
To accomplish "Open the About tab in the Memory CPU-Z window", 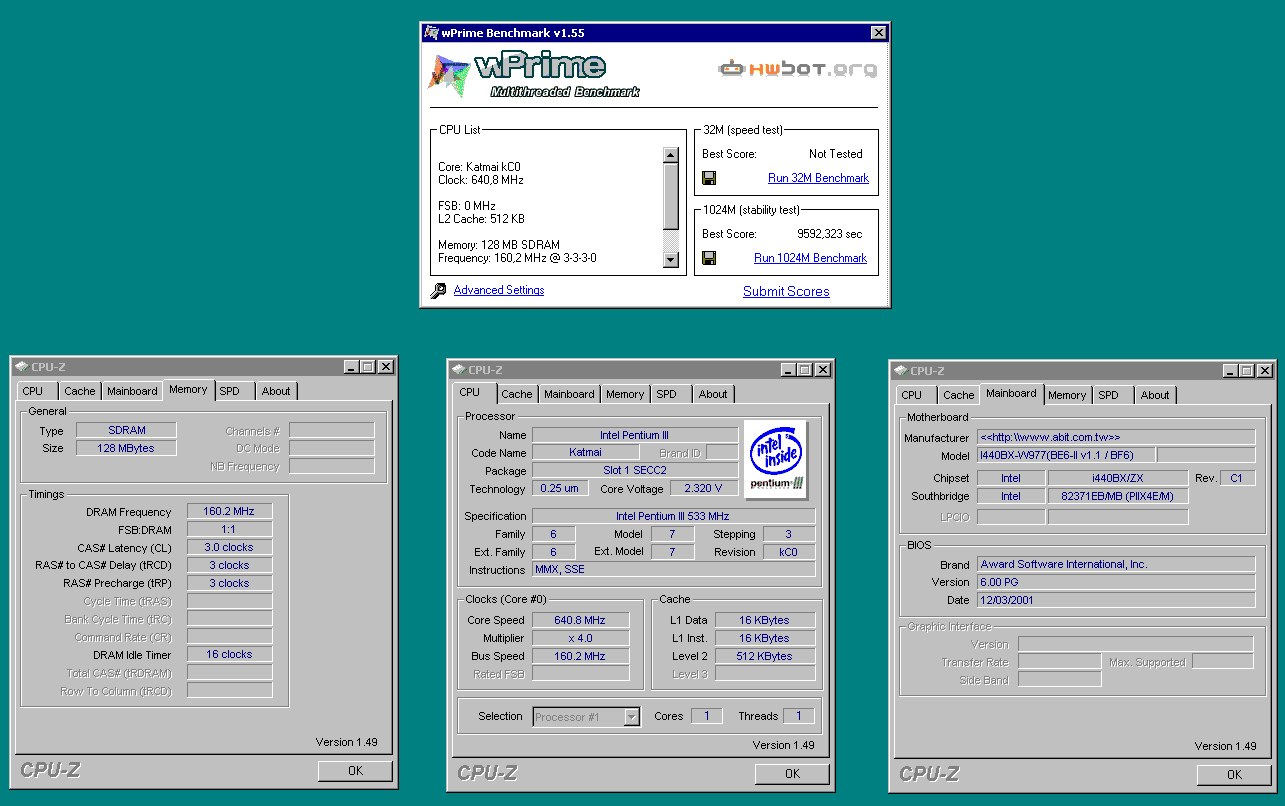I will [276, 391].
